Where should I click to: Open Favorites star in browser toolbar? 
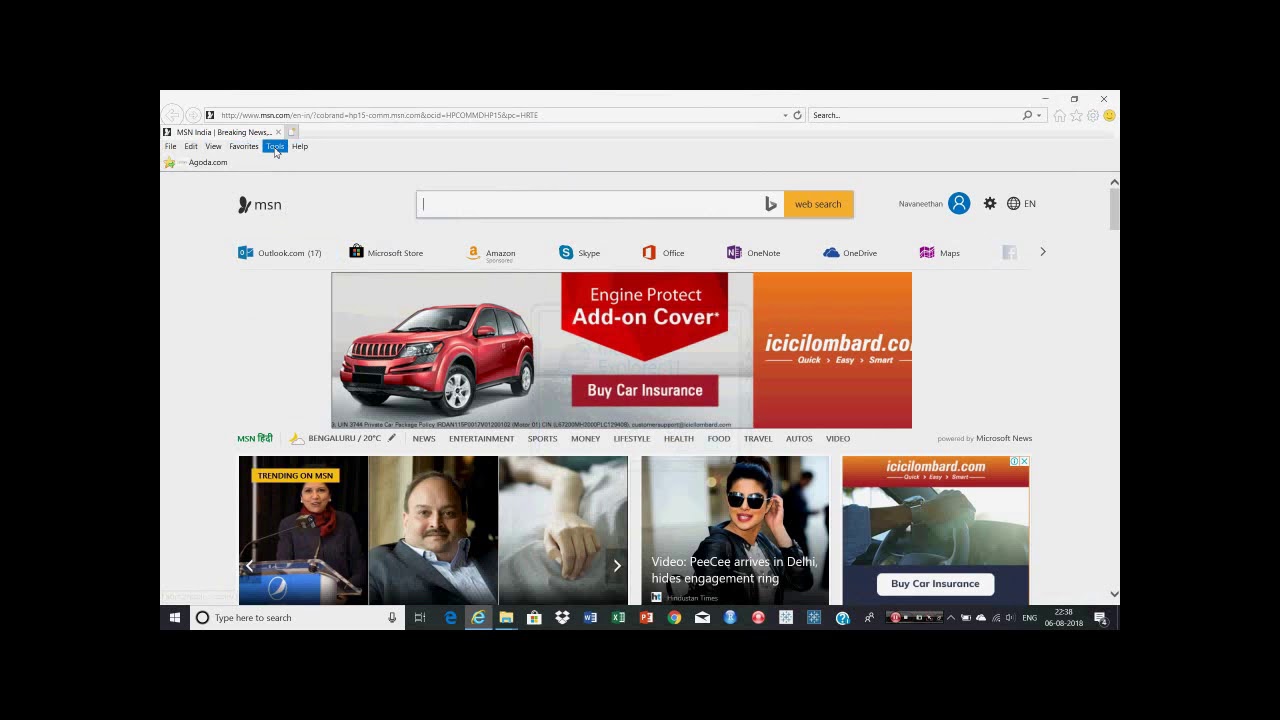1076,115
